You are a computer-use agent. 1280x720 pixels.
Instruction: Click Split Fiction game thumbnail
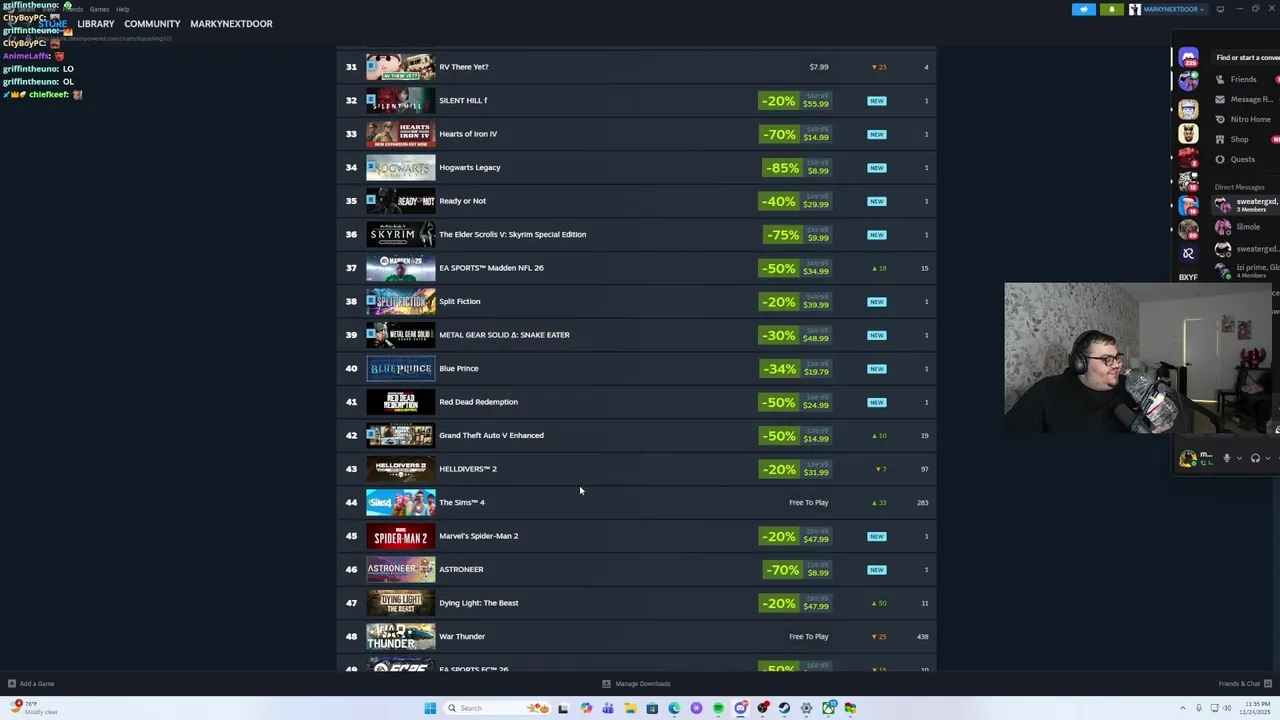pyautogui.click(x=400, y=301)
